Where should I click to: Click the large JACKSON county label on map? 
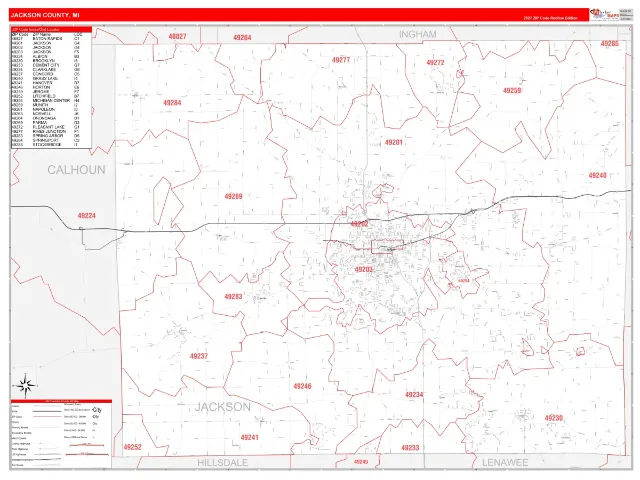tap(223, 407)
